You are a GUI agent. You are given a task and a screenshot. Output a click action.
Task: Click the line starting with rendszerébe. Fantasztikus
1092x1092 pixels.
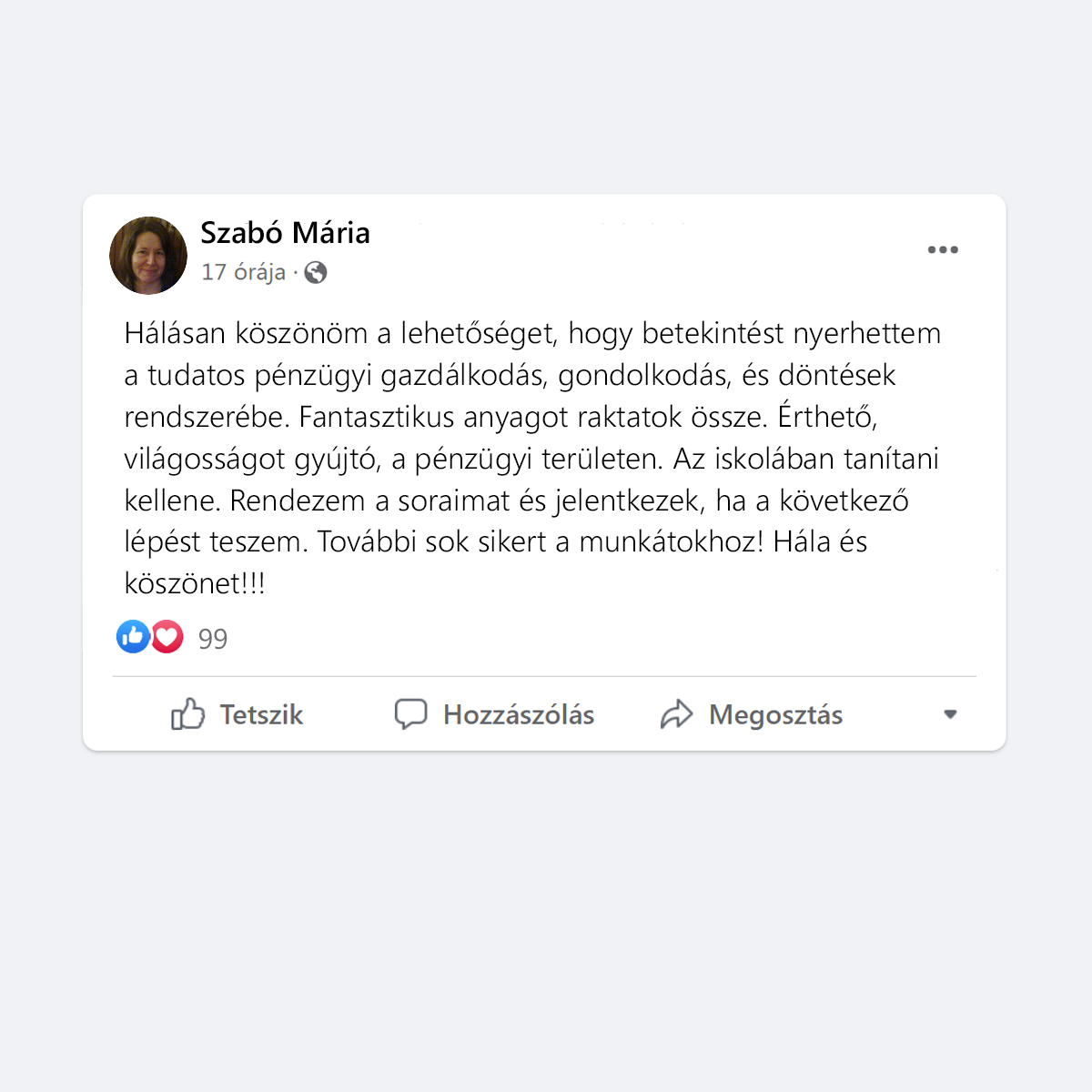pyautogui.click(x=500, y=417)
